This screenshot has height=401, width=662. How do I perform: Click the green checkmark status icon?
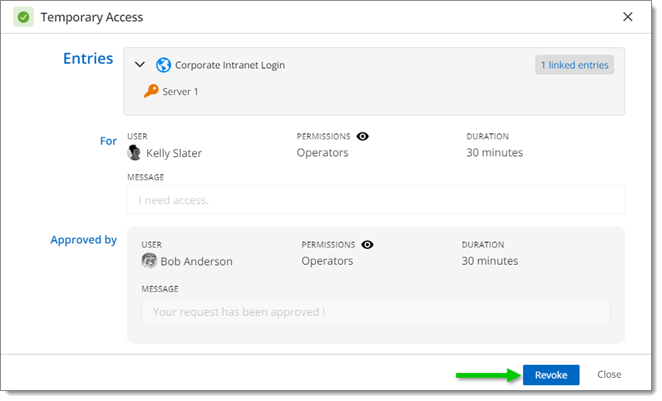point(23,17)
